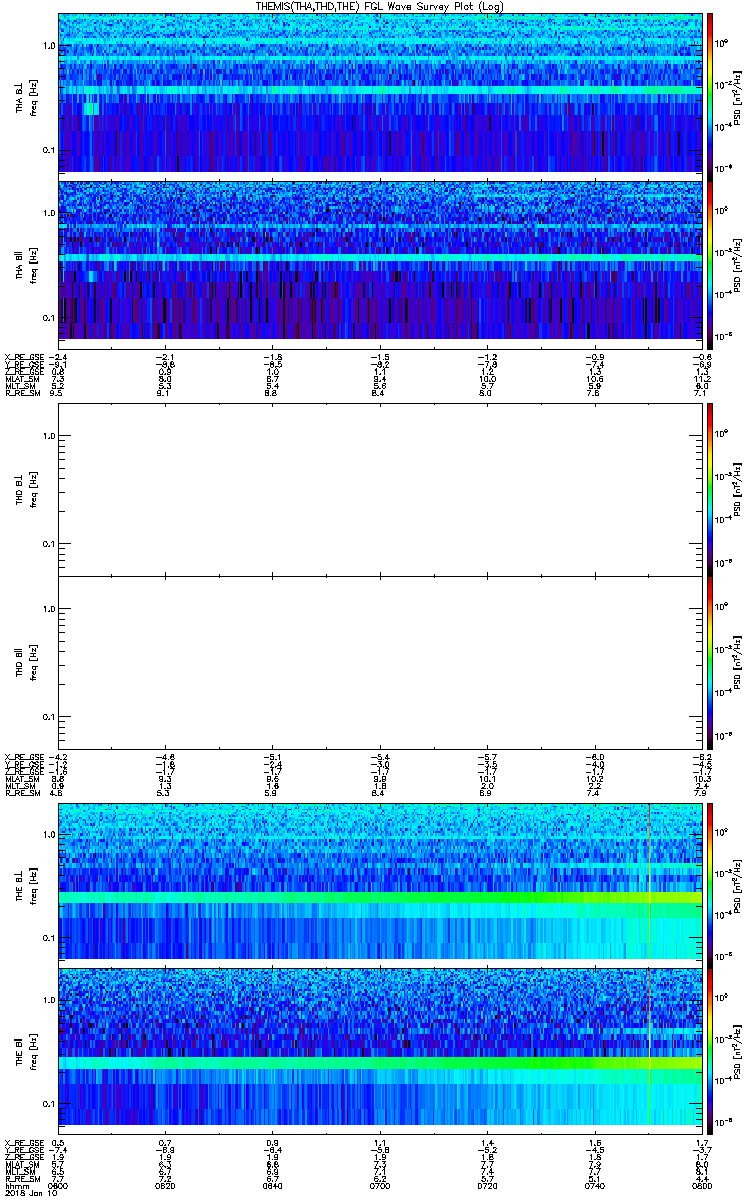This screenshot has width=750, height=1200.
Task: Click the 0.1 frequency tick on THE B-parallel axis
Action: point(48,1103)
